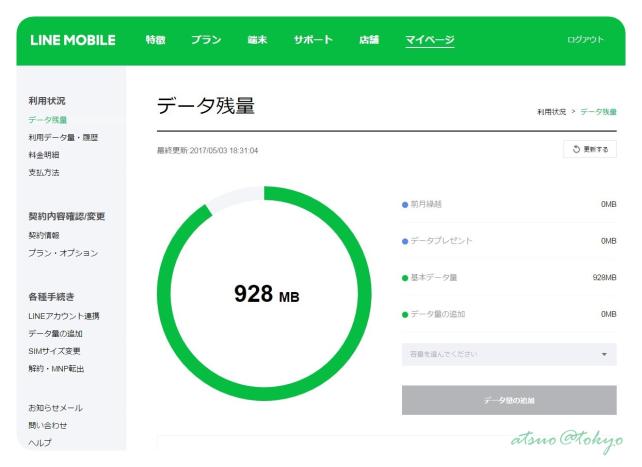Open お知らせメール in the sidebar
The height and width of the screenshot is (467, 642).
tap(55, 408)
